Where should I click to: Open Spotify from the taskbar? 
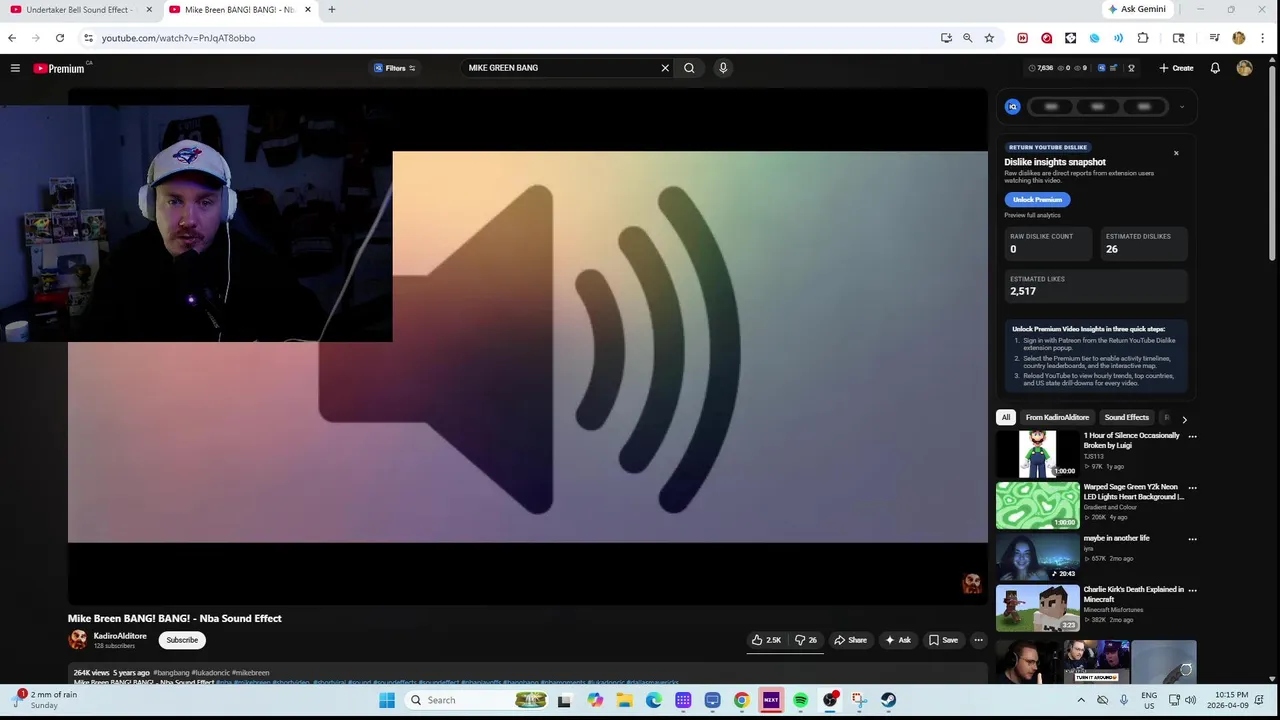click(x=800, y=700)
